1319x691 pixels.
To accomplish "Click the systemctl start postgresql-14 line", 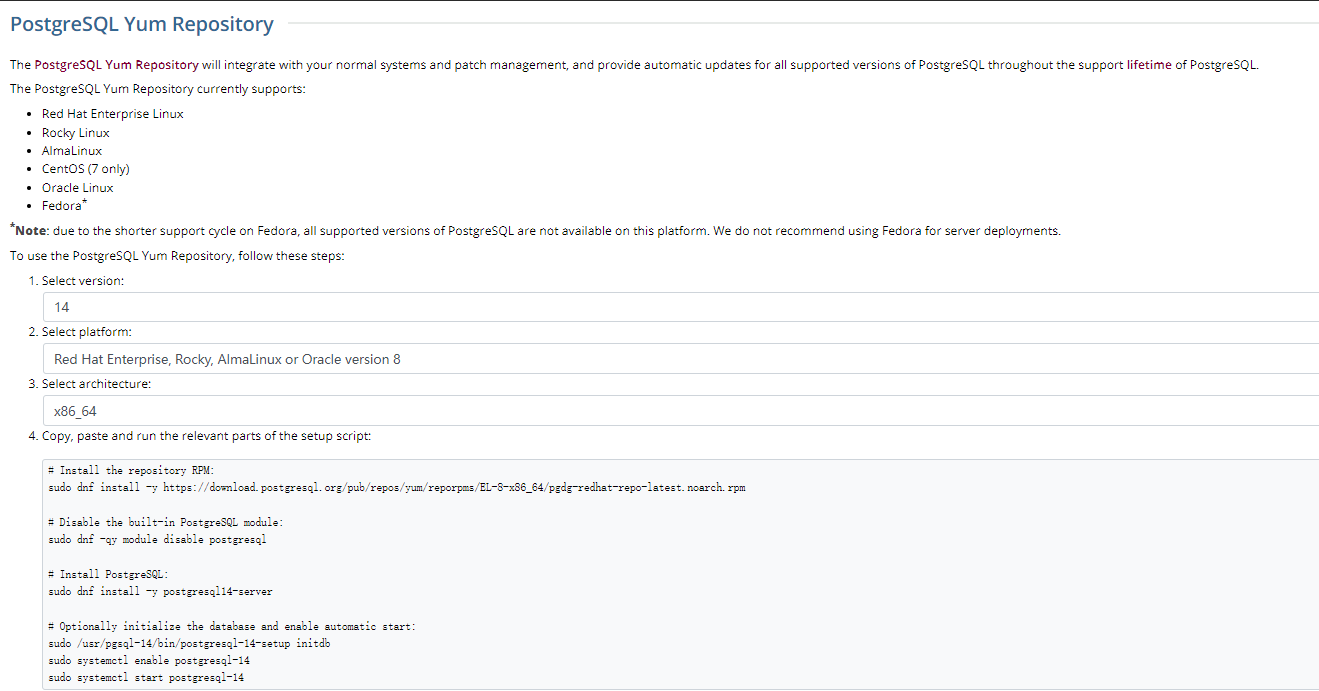I will 146,678.
